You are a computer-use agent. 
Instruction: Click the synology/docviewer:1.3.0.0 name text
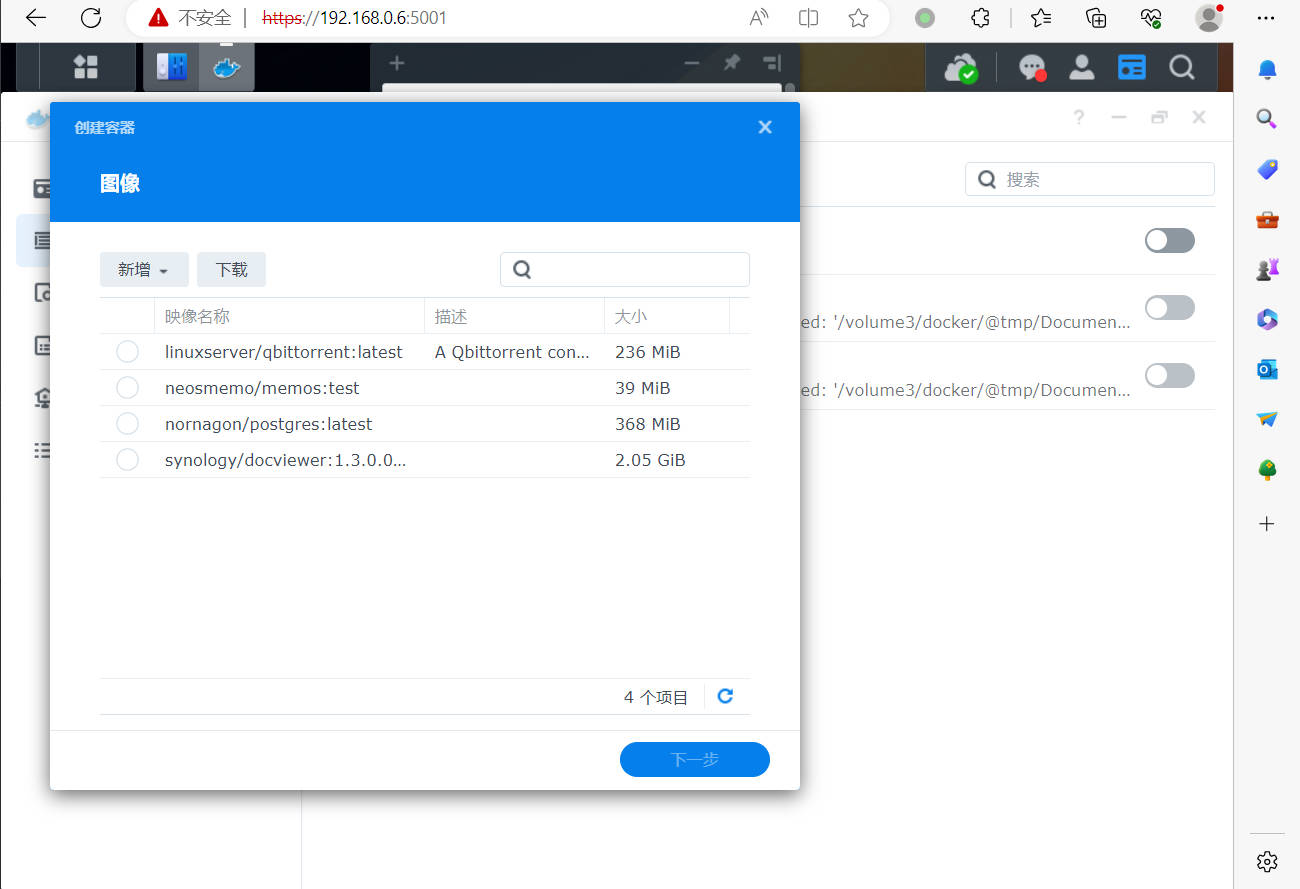[286, 460]
